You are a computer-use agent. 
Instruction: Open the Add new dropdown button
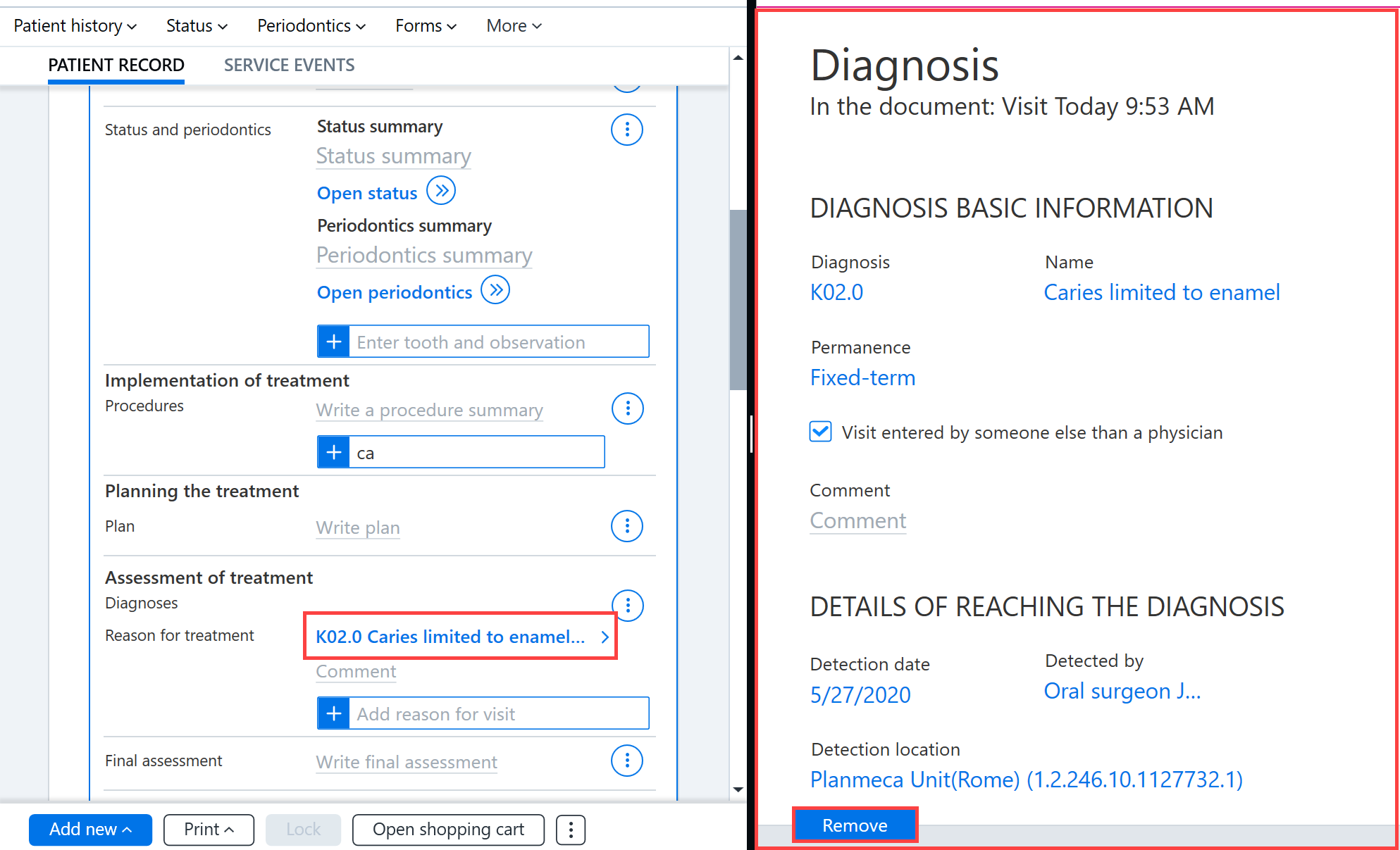tap(90, 830)
